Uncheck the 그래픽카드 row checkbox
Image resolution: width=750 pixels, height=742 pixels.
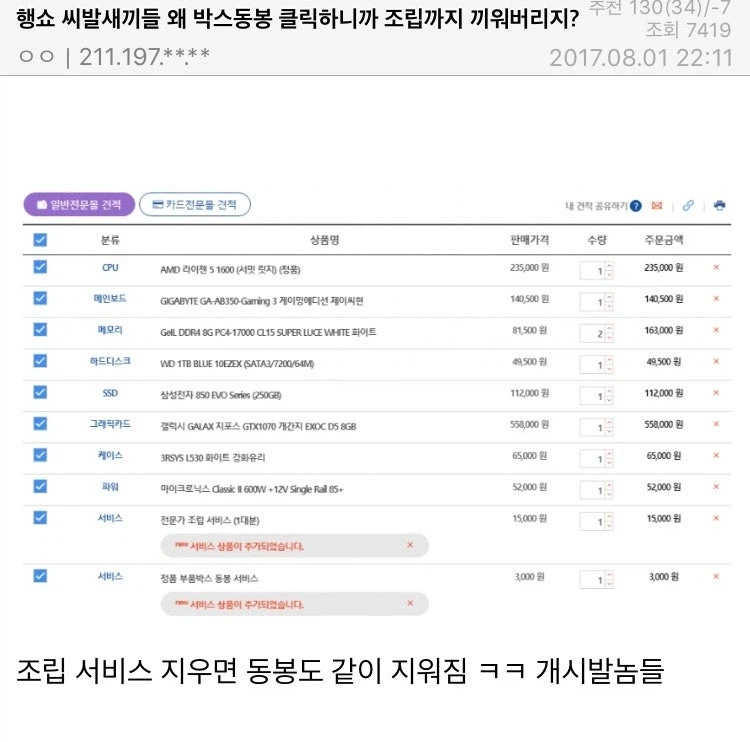click(40, 424)
